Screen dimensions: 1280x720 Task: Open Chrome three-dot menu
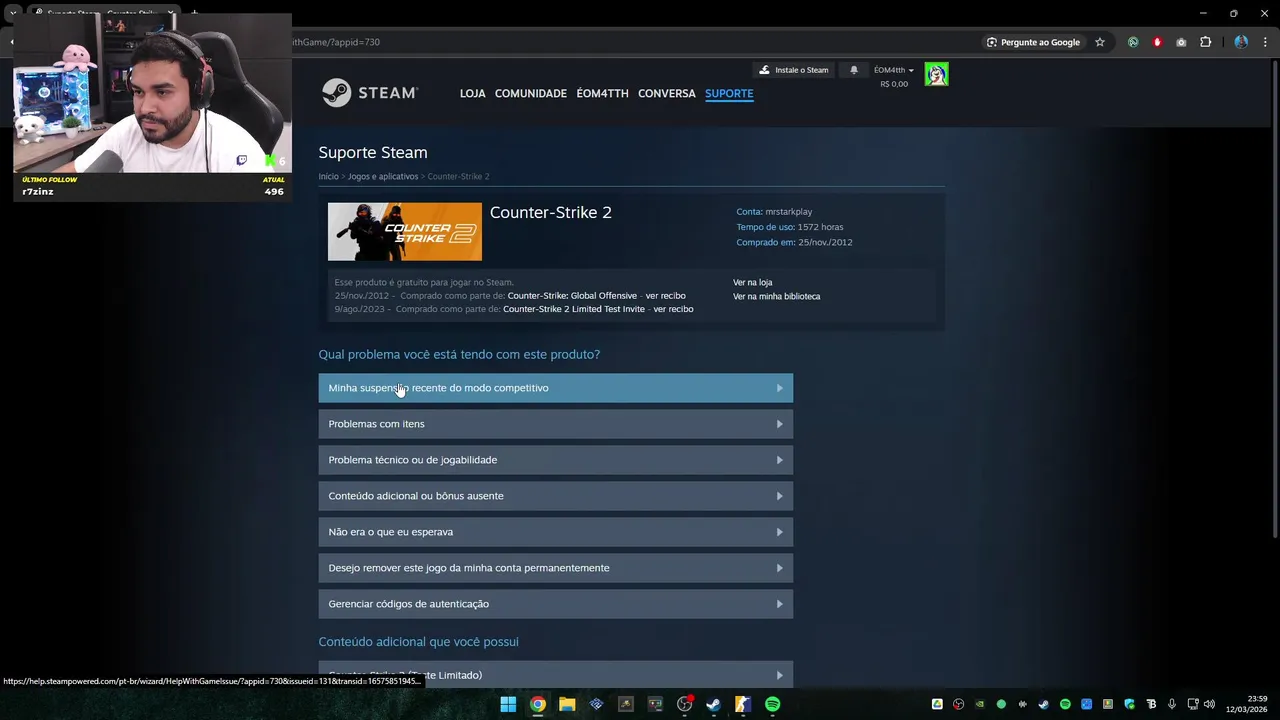(1263, 42)
